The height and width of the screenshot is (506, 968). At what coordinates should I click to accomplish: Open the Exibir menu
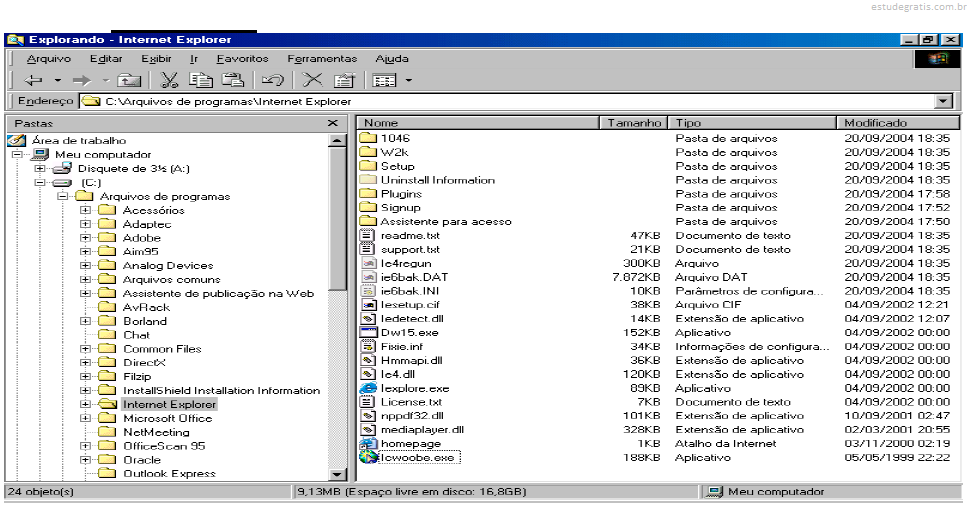[156, 59]
